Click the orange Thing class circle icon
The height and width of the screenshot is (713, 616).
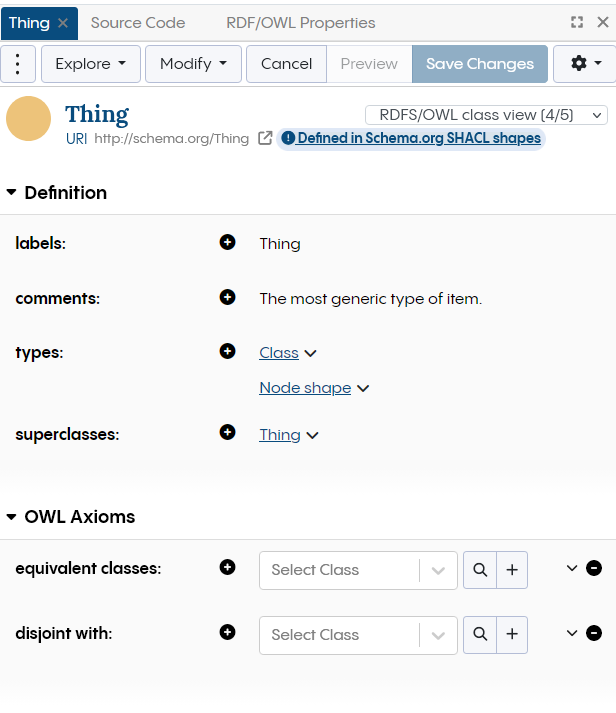(28, 118)
